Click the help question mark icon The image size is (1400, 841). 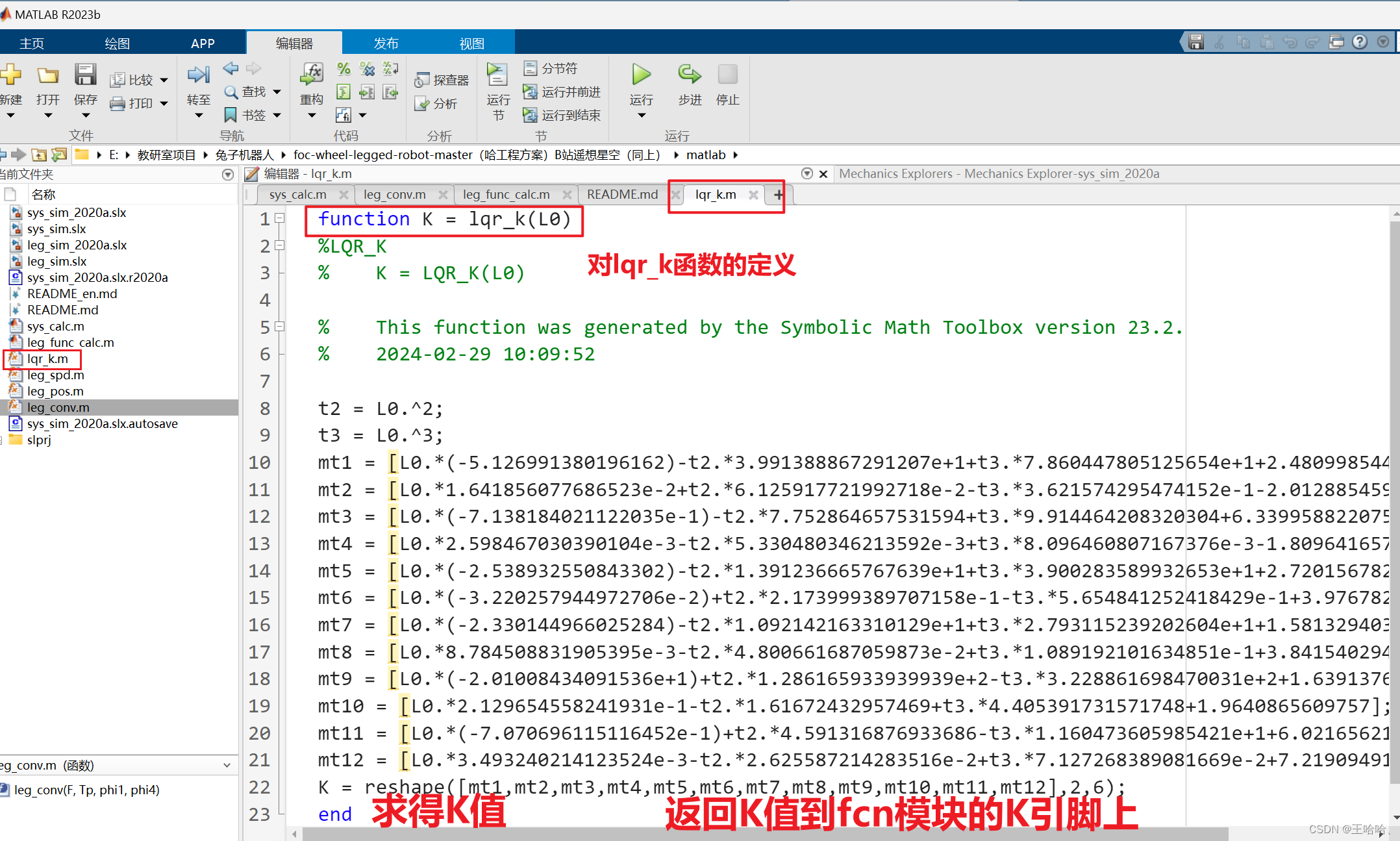click(1360, 42)
